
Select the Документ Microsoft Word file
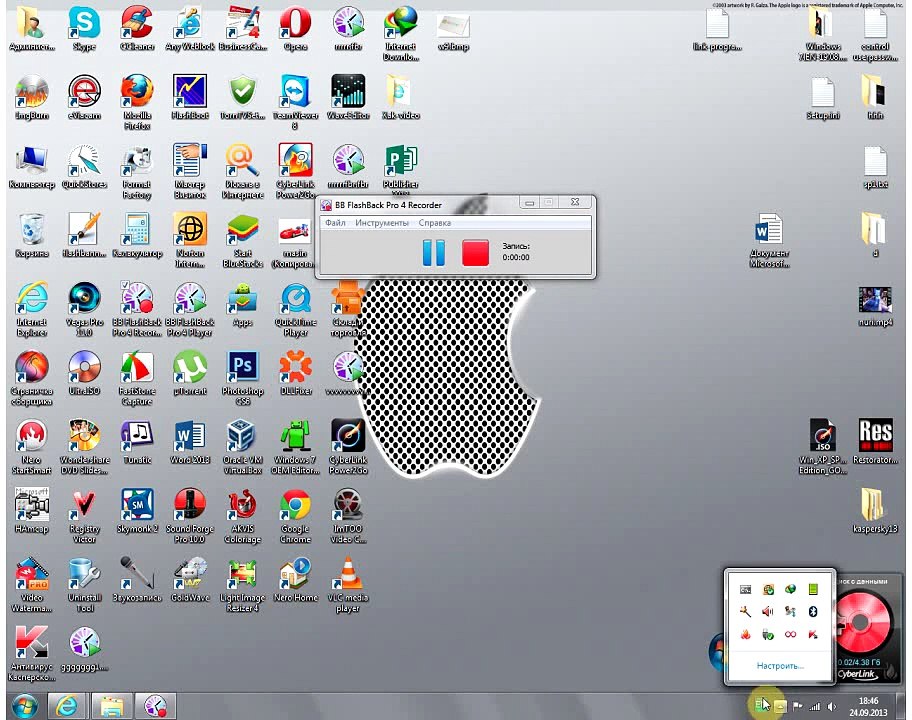770,240
